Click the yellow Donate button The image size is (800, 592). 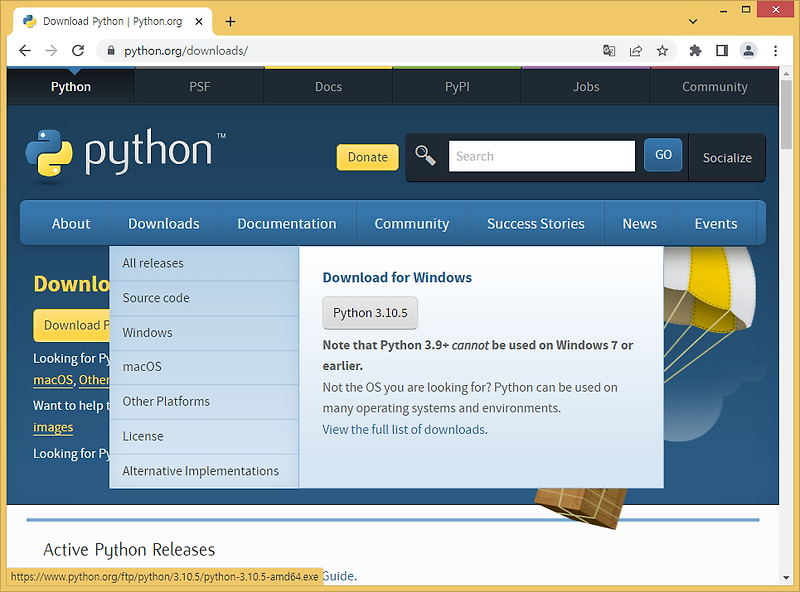[x=367, y=157]
